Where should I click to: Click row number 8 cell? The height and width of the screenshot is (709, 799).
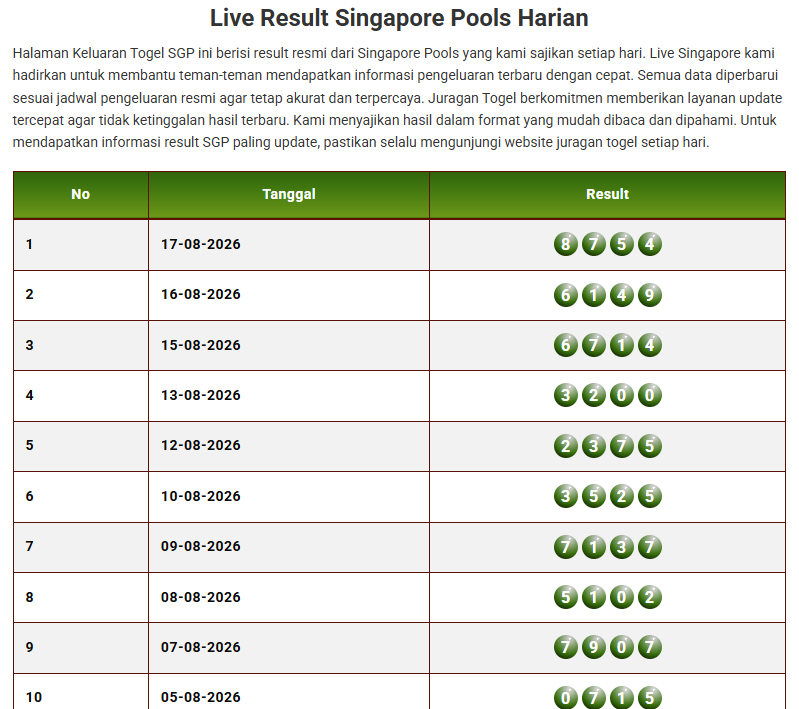coord(81,597)
